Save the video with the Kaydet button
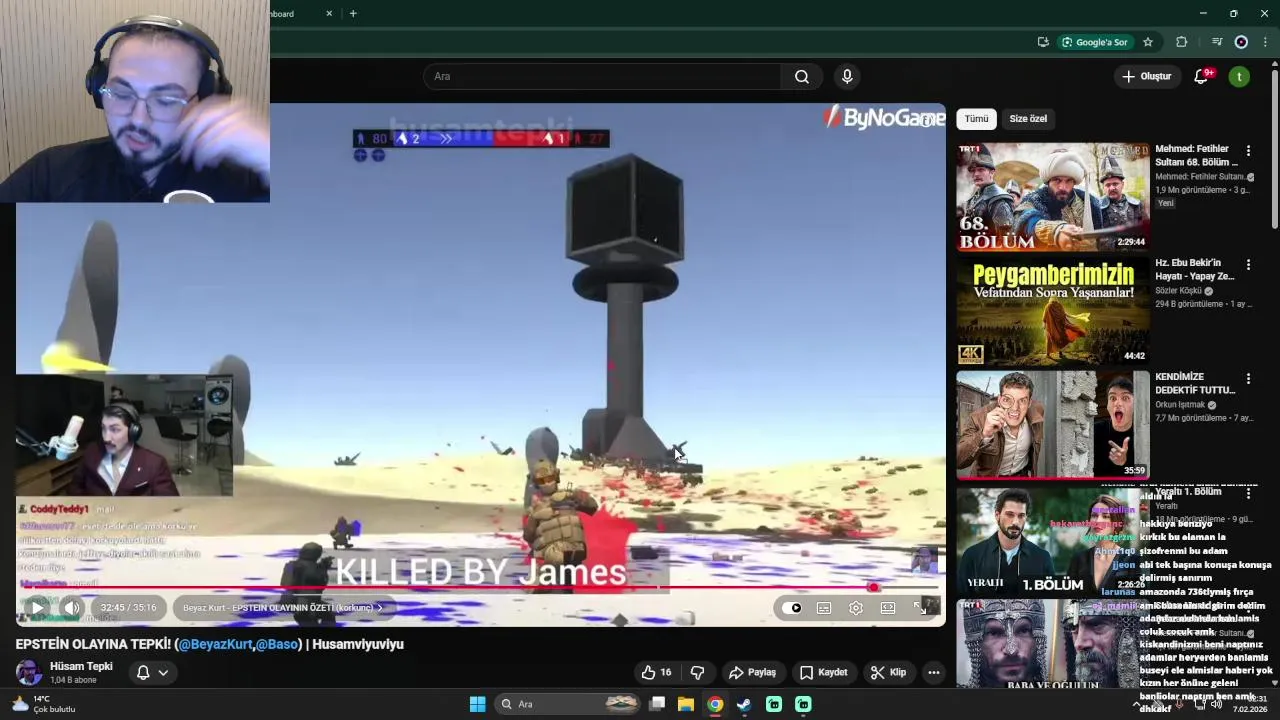Viewport: 1280px width, 720px height. [x=823, y=672]
